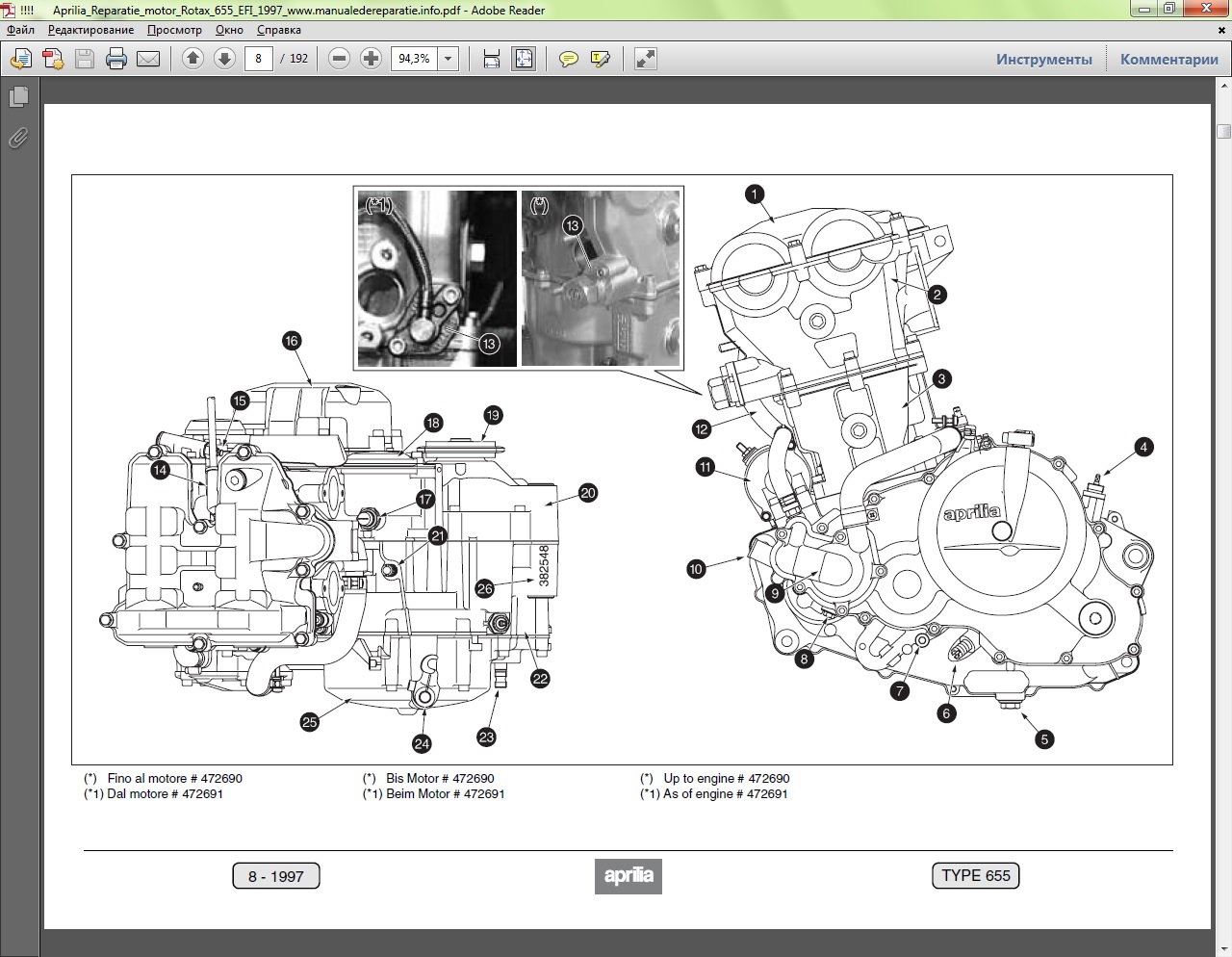Send file by email envelope icon
The width and height of the screenshot is (1232, 957).
coord(148,59)
